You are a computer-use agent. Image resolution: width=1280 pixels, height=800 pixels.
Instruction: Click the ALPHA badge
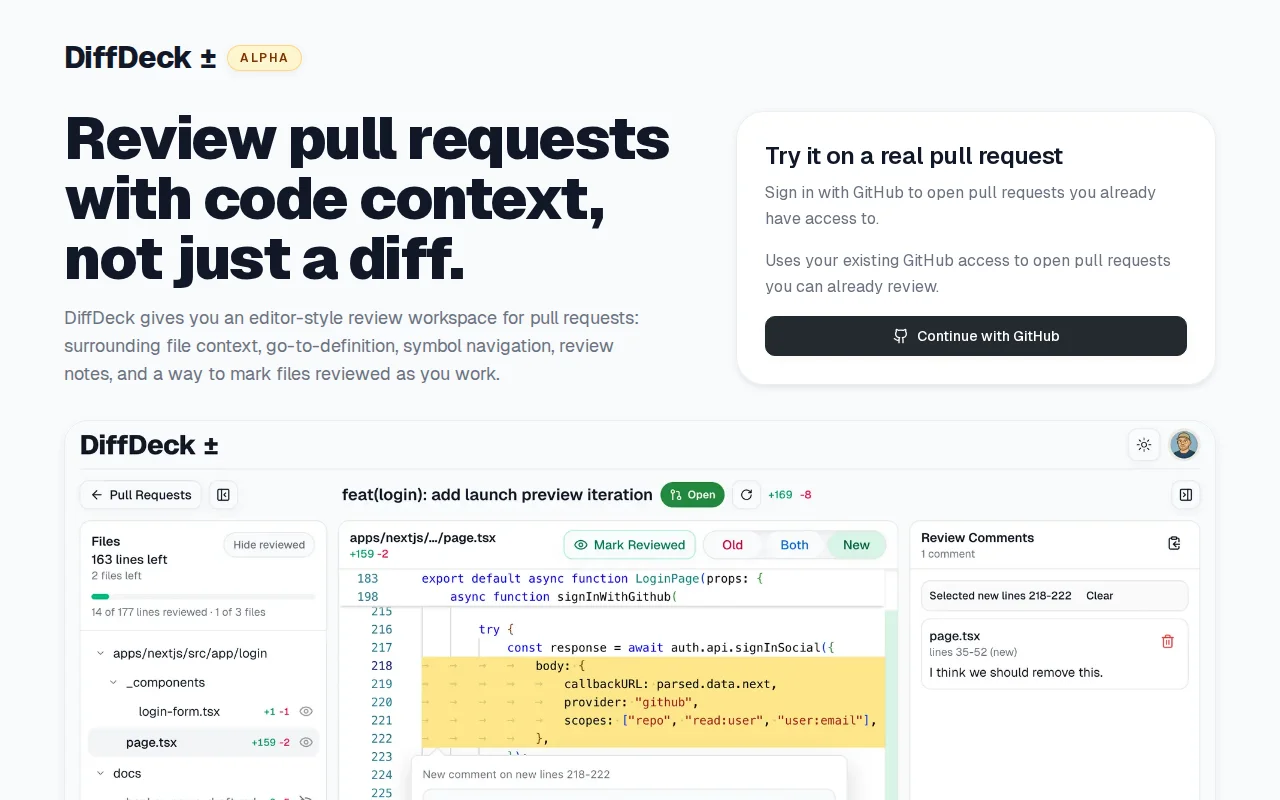point(264,58)
